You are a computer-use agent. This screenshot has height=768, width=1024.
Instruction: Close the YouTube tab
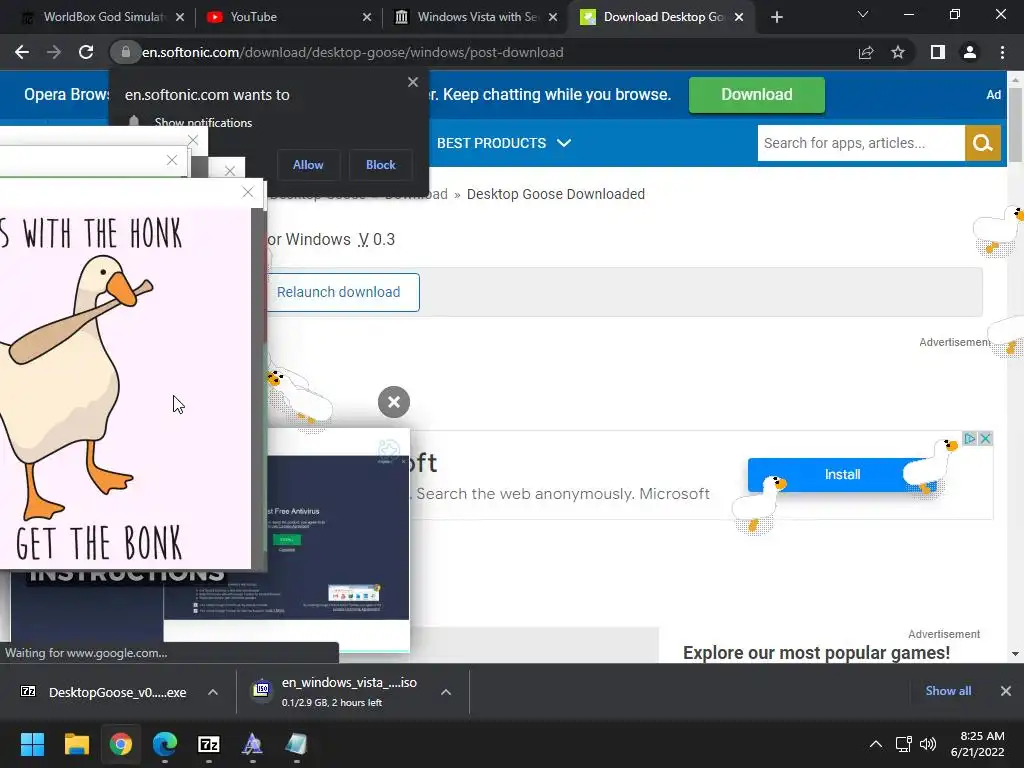click(367, 17)
